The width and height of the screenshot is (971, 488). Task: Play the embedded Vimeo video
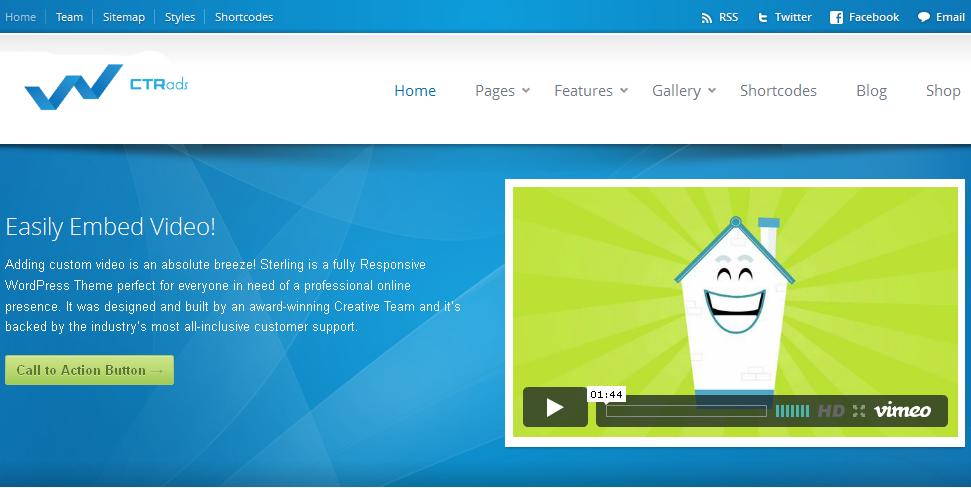pyautogui.click(x=555, y=407)
